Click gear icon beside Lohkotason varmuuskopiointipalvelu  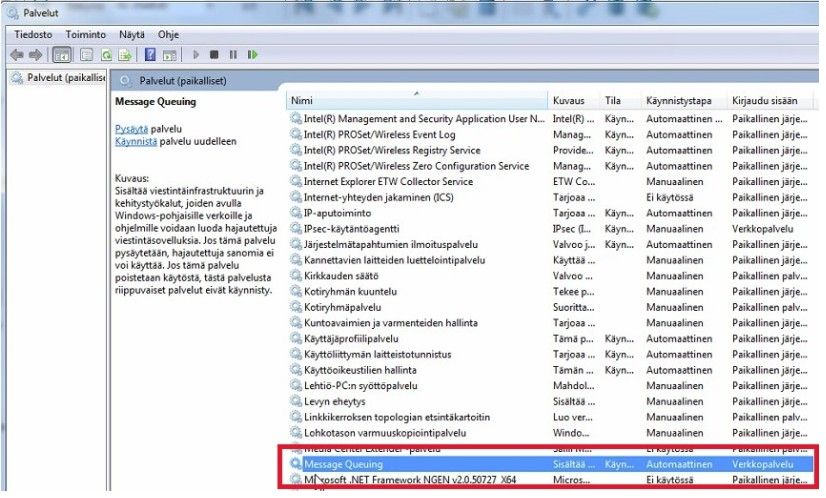296,433
